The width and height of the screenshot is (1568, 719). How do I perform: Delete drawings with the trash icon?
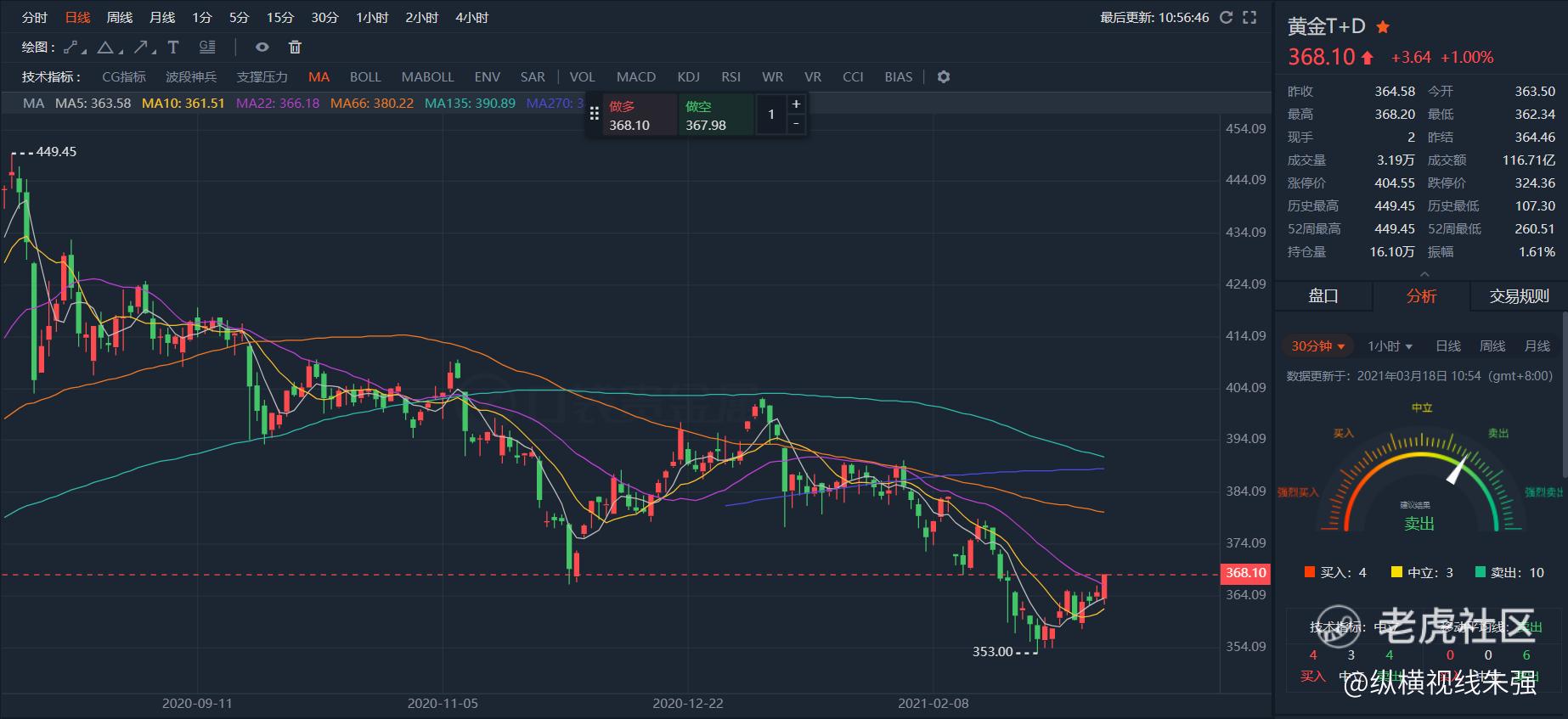click(295, 48)
